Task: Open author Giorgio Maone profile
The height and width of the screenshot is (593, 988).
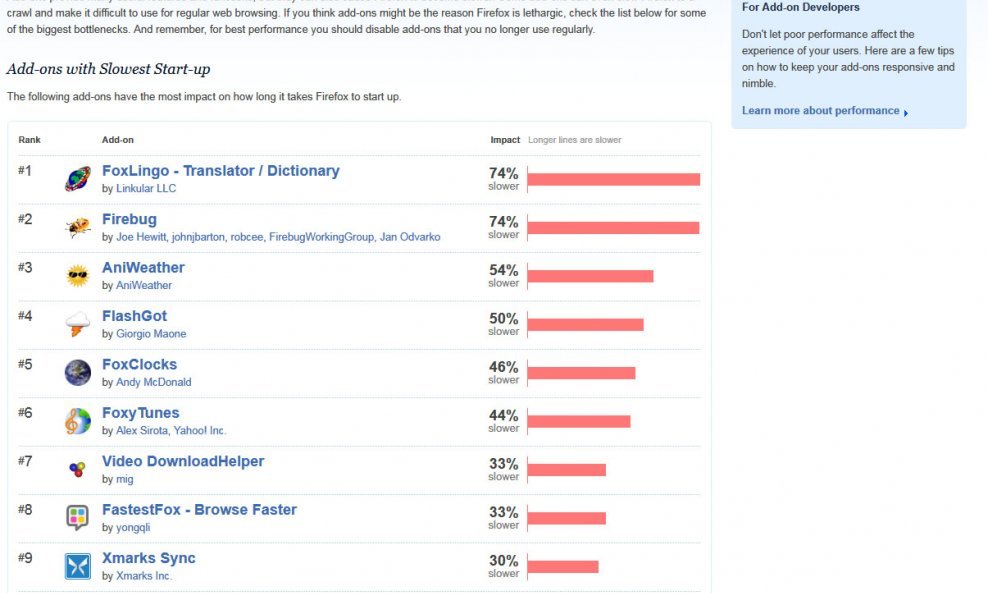Action: tap(151, 334)
